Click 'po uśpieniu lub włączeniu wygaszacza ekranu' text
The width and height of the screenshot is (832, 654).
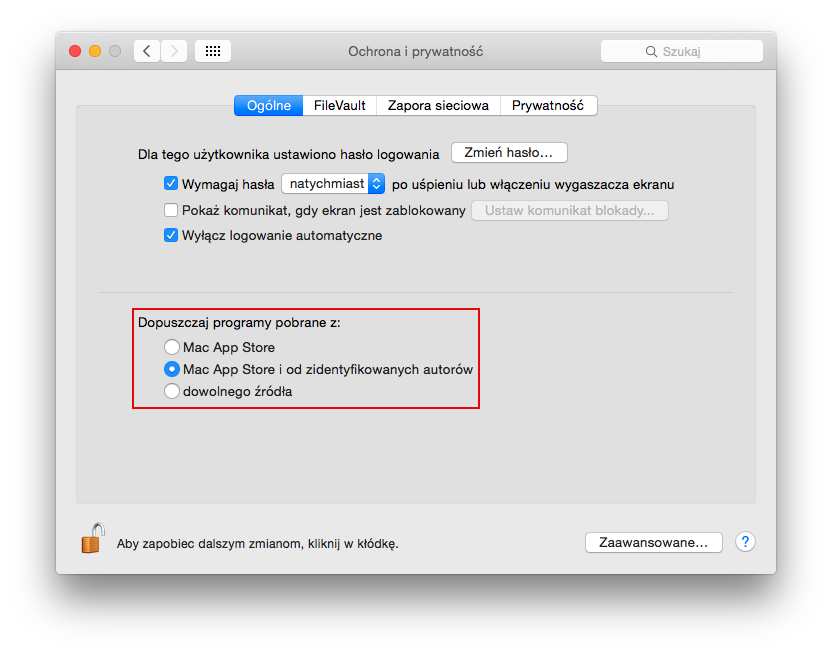[x=533, y=185]
